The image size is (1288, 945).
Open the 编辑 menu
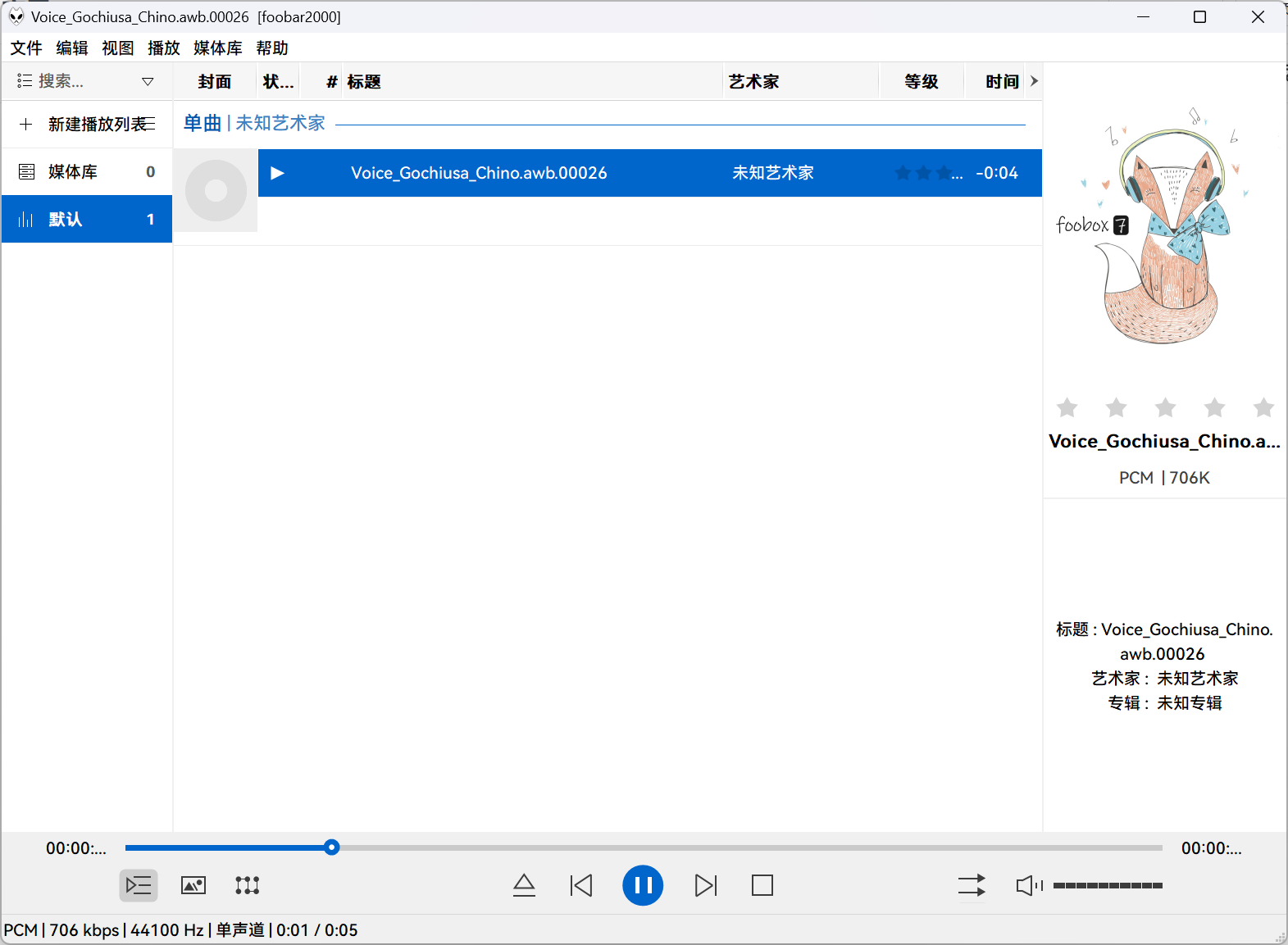(x=72, y=48)
